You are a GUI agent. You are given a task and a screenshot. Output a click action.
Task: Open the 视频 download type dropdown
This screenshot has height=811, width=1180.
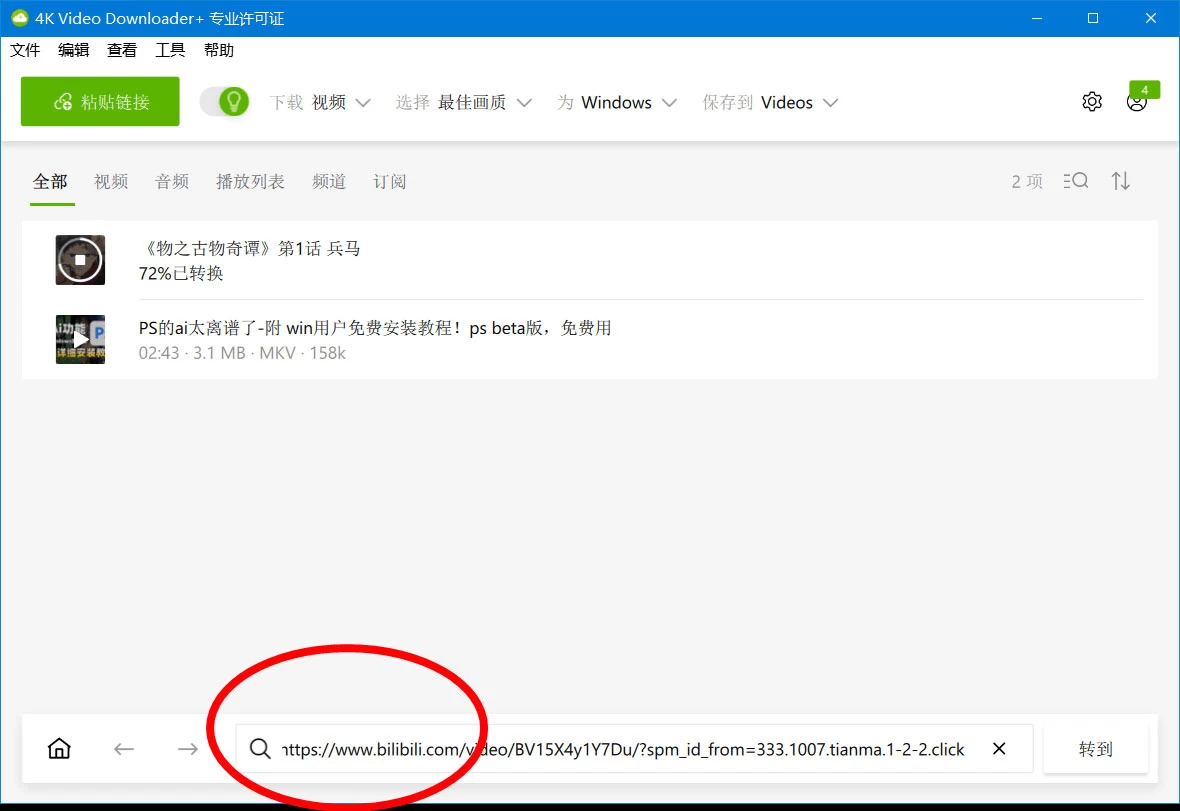(340, 101)
